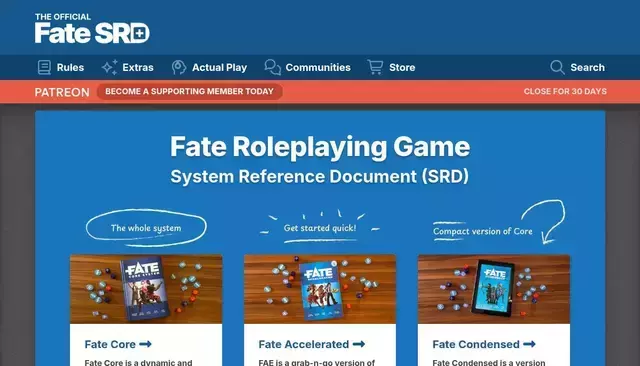Click the System Reference Document (SRD) subtitle
Image resolution: width=640 pixels, height=366 pixels.
pyautogui.click(x=320, y=177)
